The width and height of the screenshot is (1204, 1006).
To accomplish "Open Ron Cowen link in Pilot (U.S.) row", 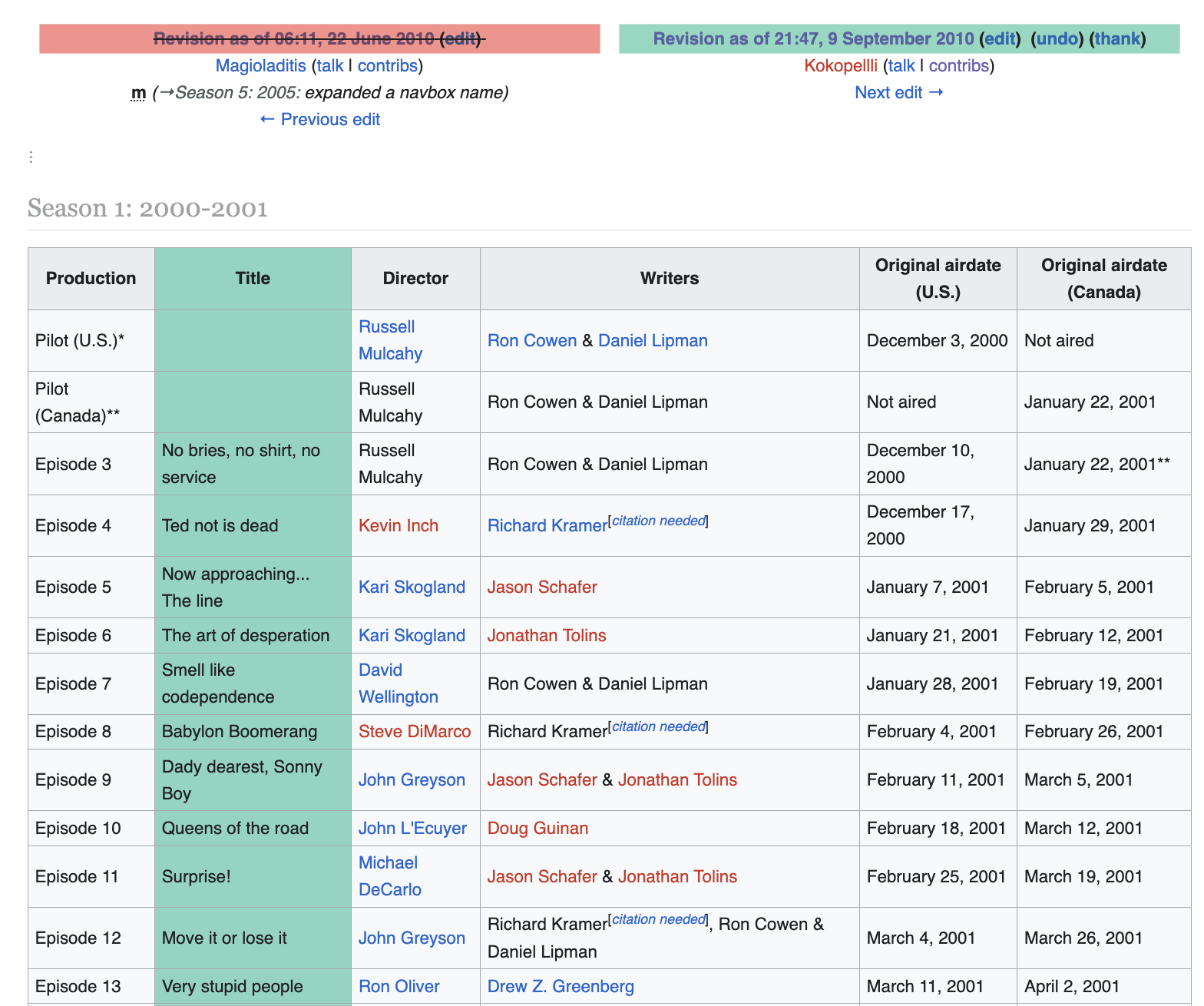I will (532, 341).
